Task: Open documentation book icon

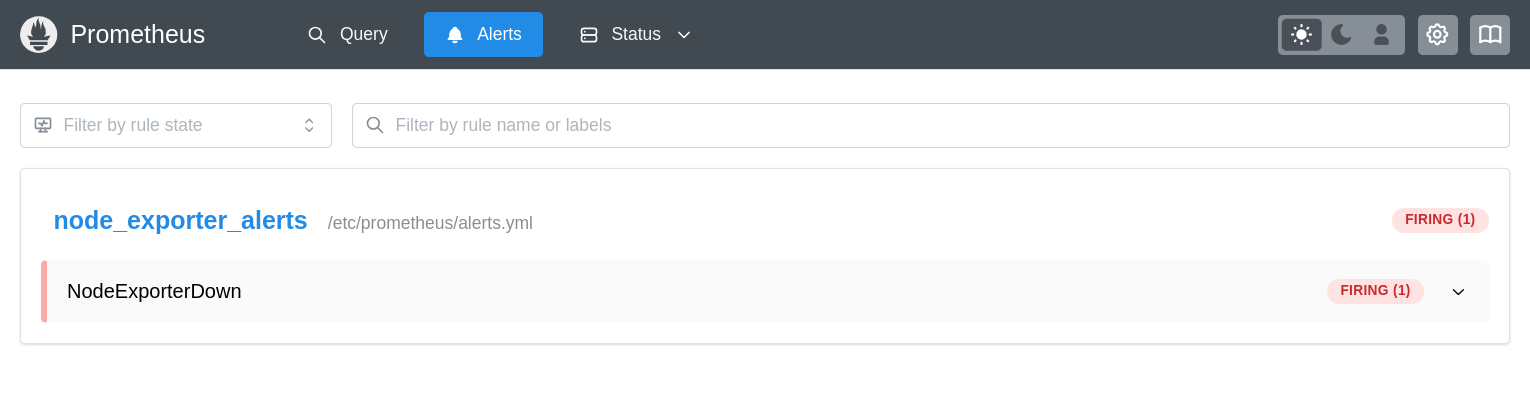Action: tap(1490, 34)
